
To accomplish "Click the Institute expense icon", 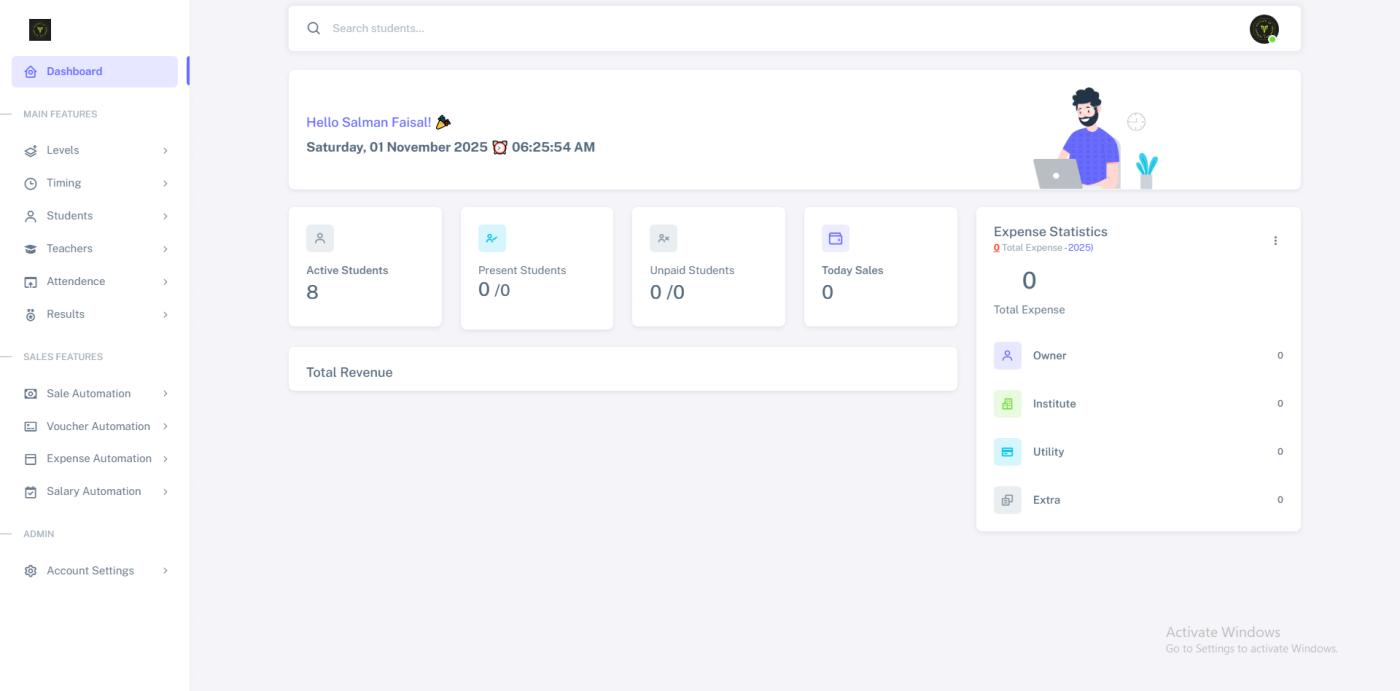I will coord(1007,404).
